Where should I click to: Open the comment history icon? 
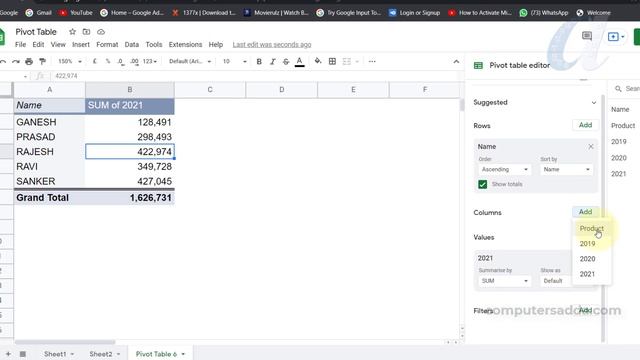click(587, 36)
